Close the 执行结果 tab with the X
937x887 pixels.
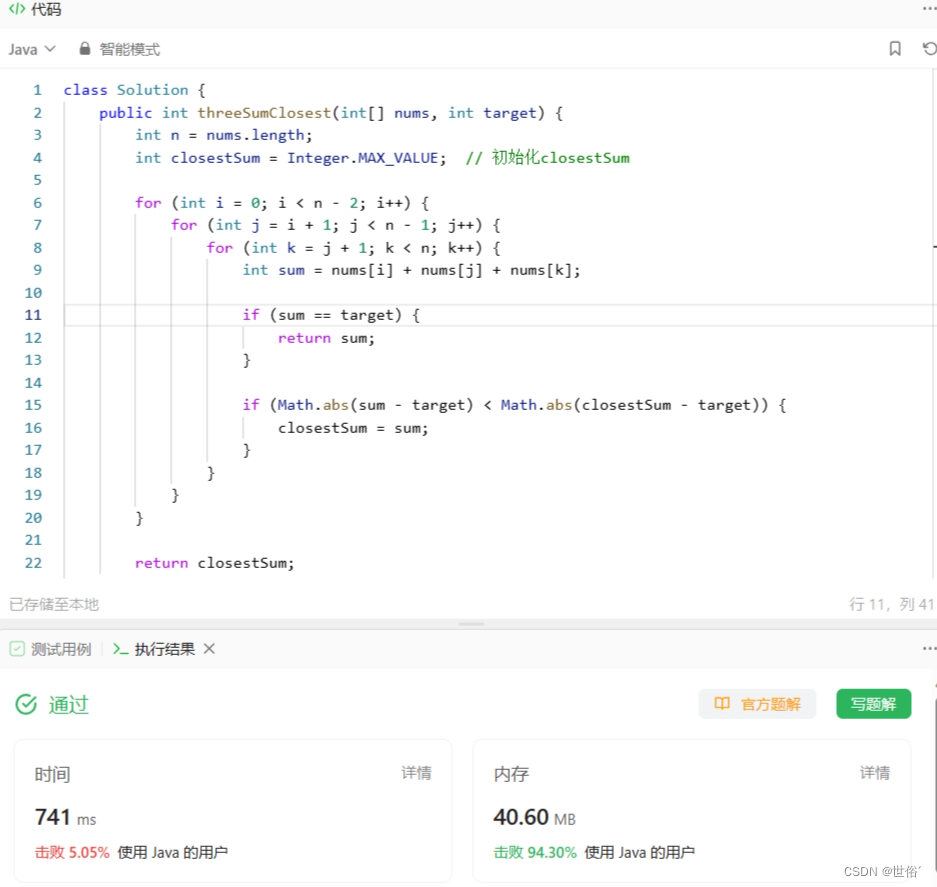point(209,649)
